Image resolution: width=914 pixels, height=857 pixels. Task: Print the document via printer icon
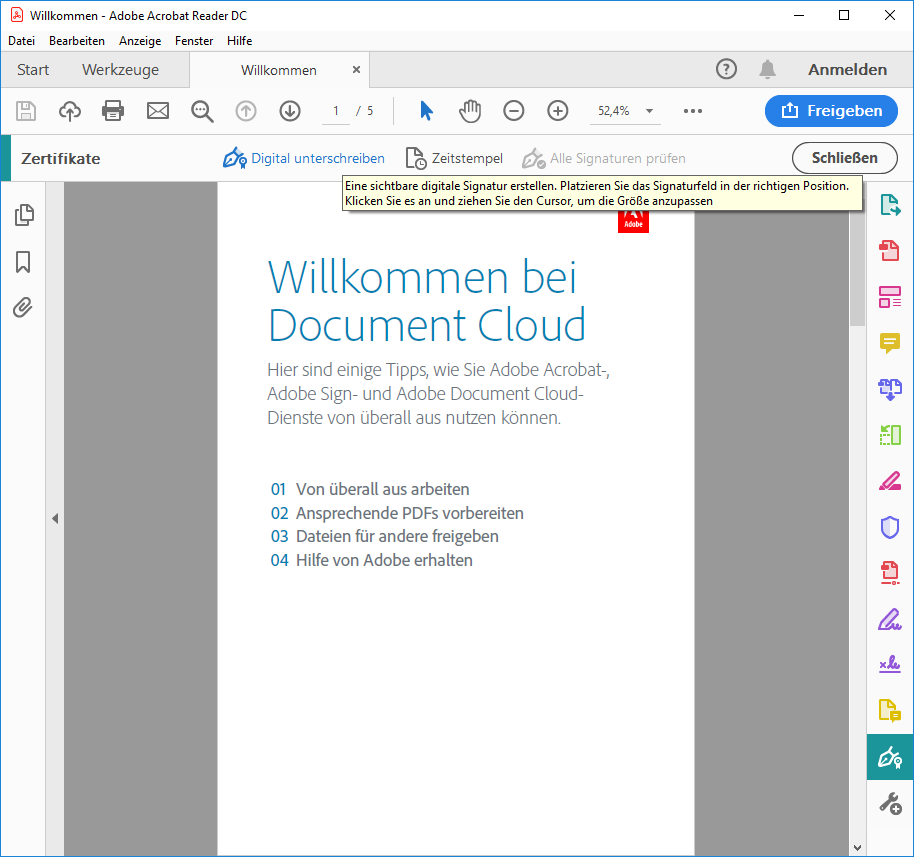tap(113, 111)
